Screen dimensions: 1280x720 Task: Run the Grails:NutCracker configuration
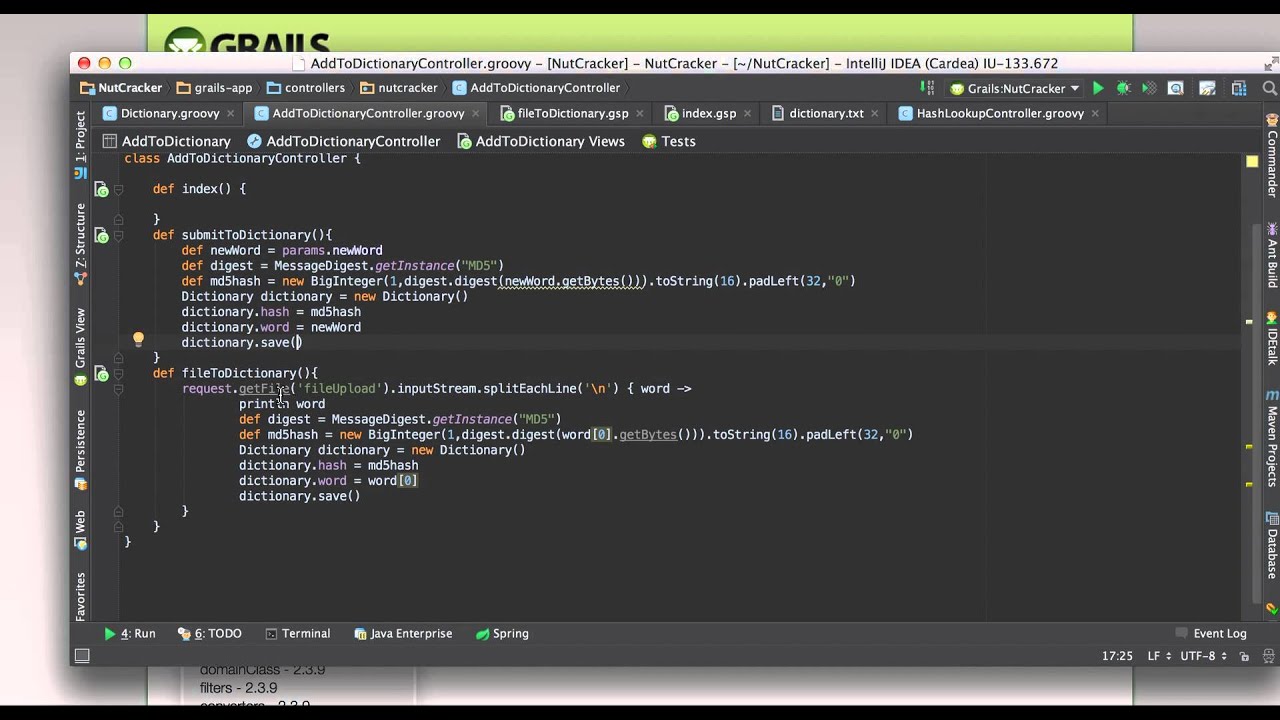tap(1098, 88)
